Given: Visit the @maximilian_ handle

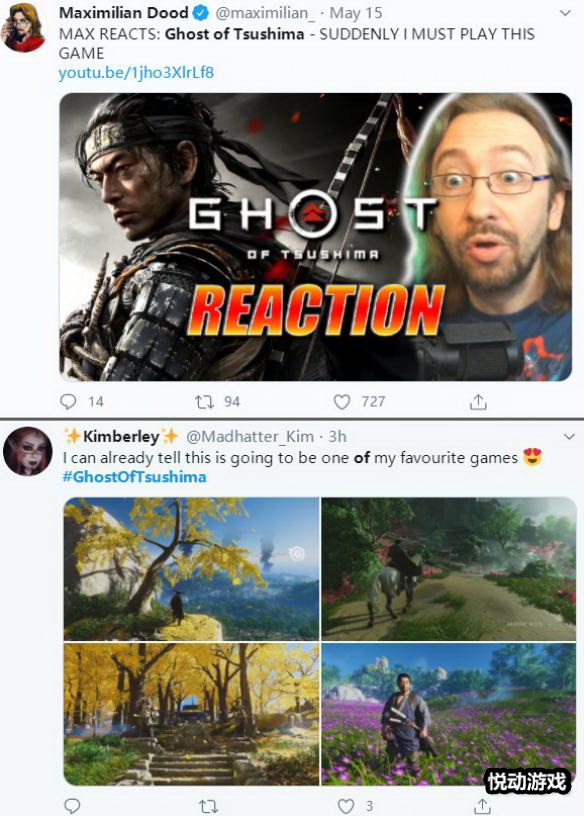Looking at the screenshot, I should [265, 13].
